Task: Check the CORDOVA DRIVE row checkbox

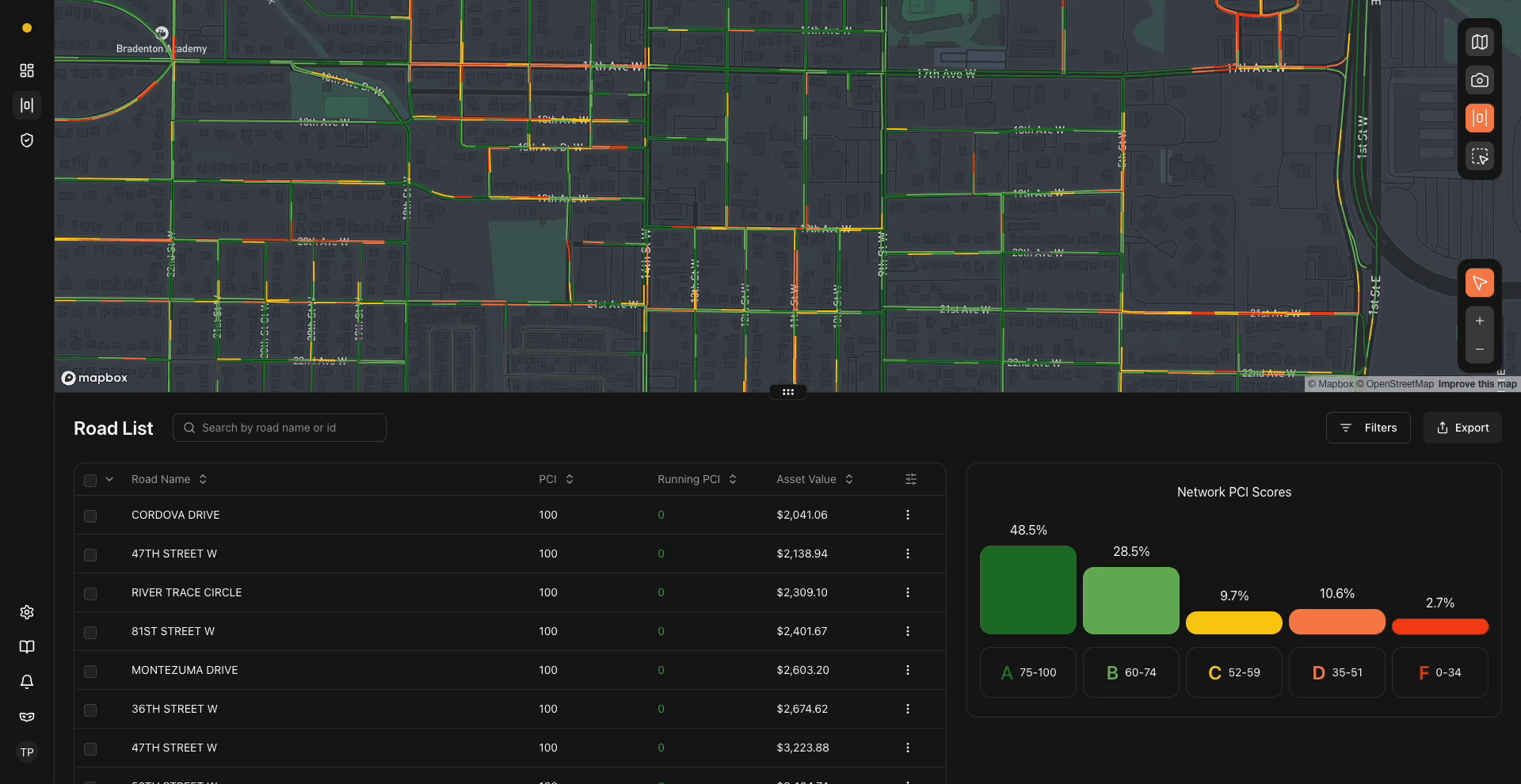Action: [x=90, y=516]
